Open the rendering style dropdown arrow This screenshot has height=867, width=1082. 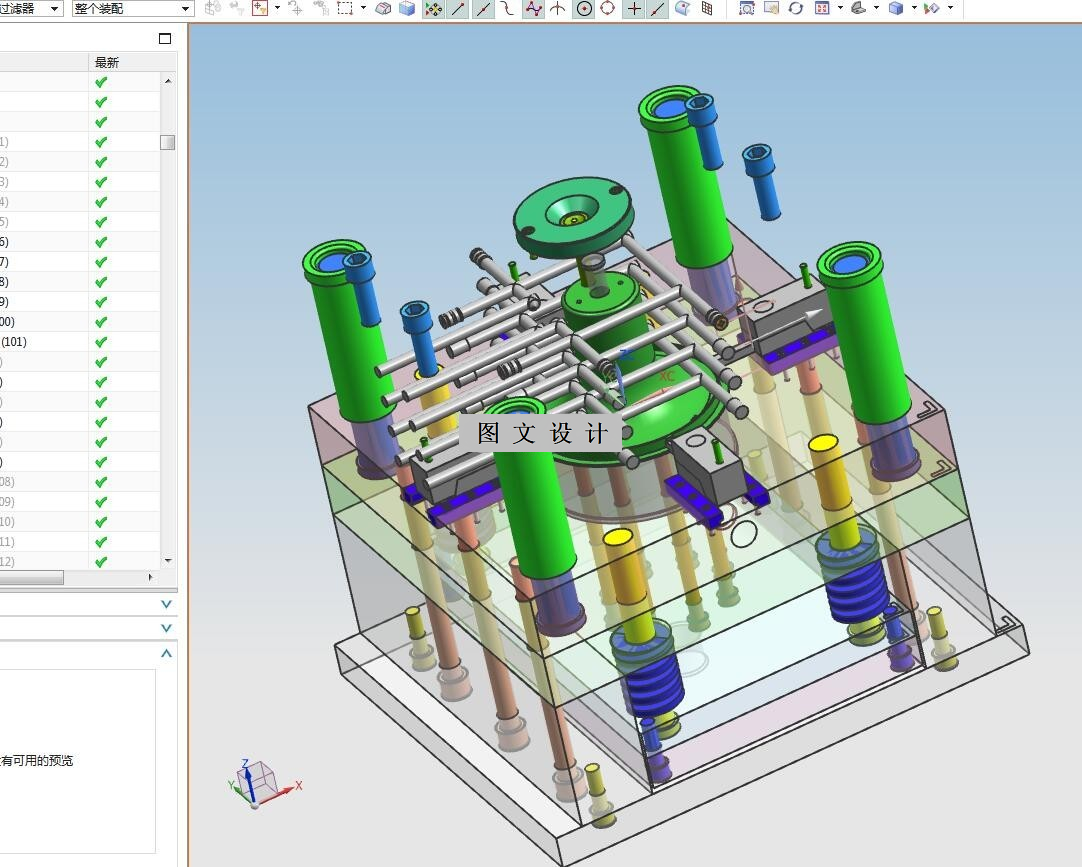pyautogui.click(x=914, y=8)
